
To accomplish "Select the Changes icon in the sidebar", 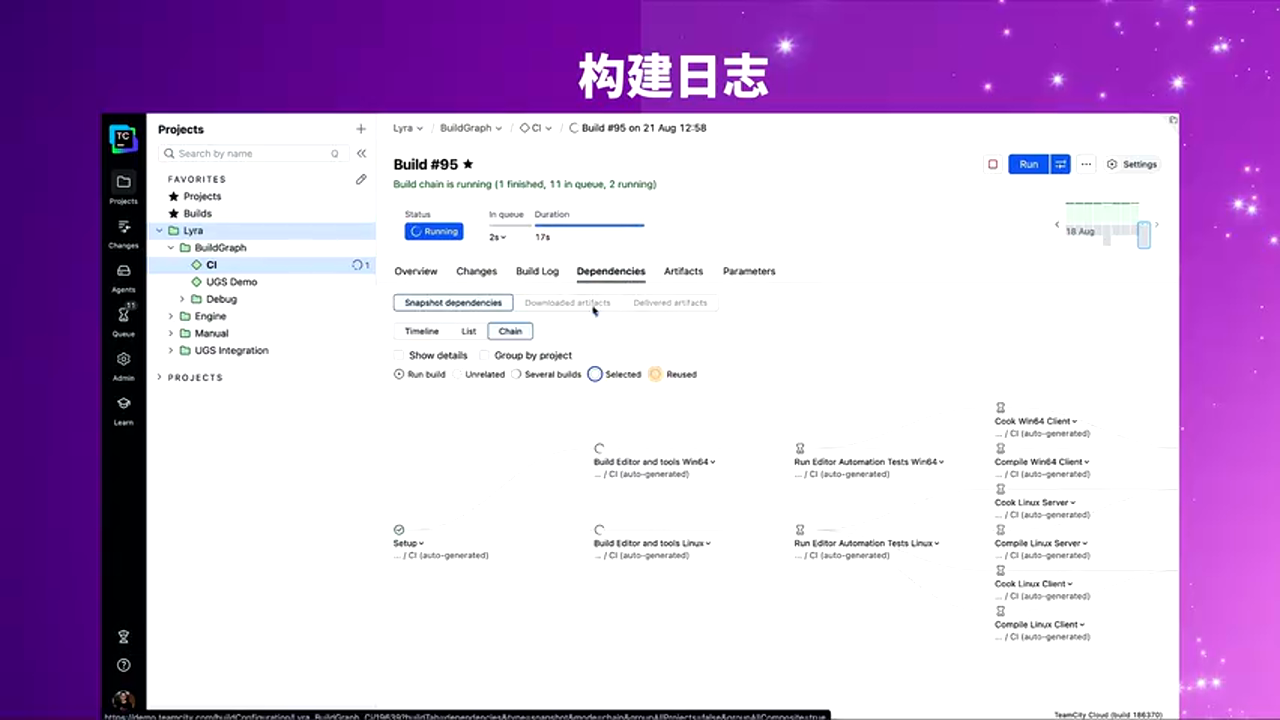I will click(x=123, y=228).
